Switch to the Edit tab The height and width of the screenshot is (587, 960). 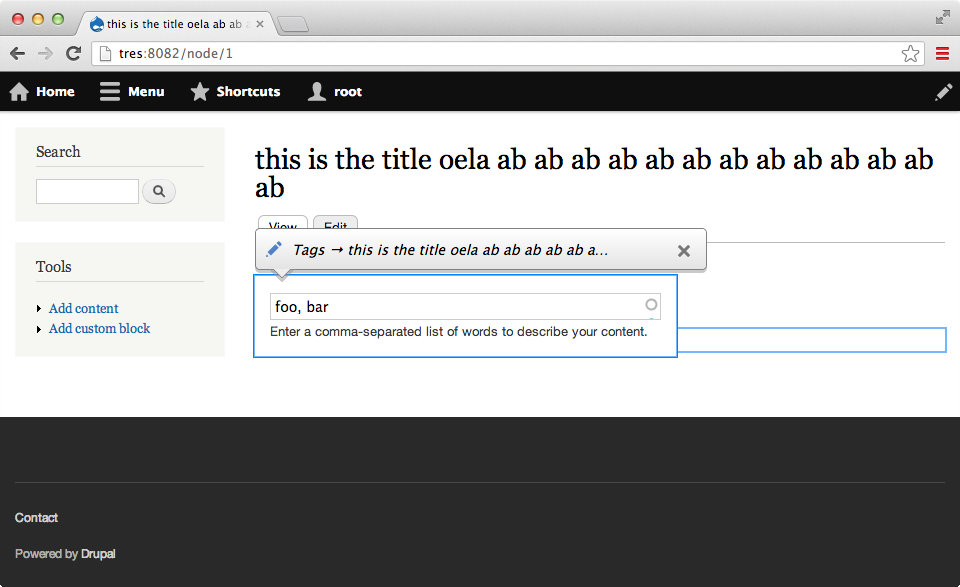pos(335,228)
